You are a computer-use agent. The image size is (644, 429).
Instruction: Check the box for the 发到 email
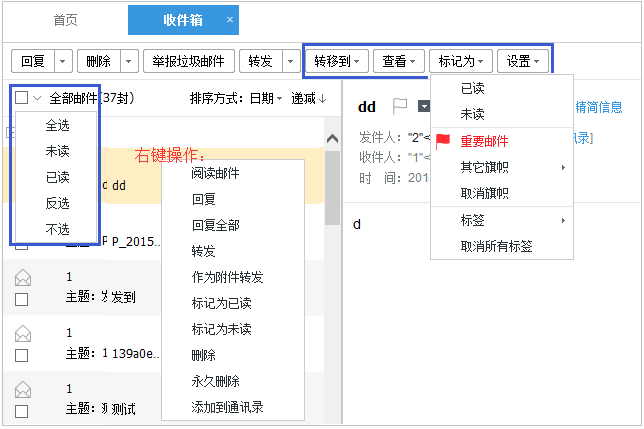click(22, 299)
